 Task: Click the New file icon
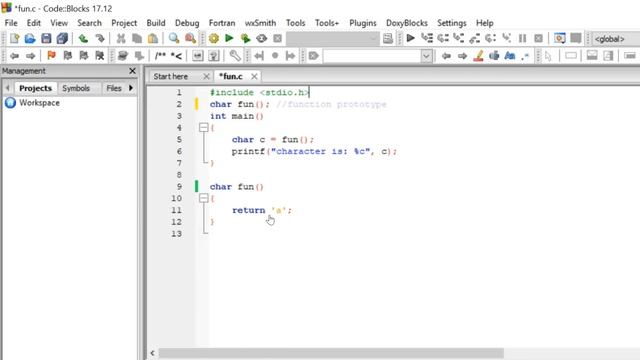tap(15, 39)
